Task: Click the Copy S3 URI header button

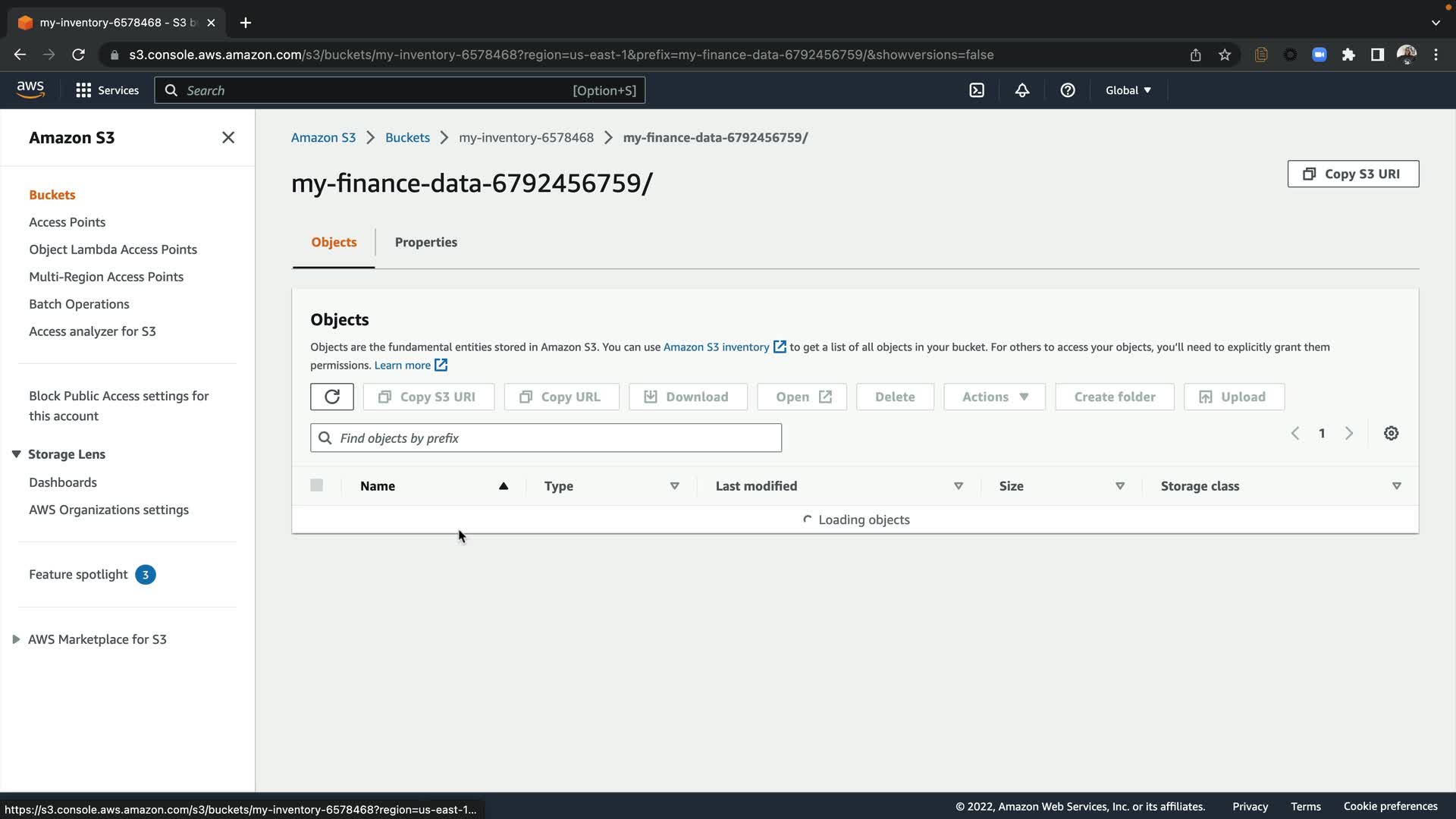Action: click(x=1353, y=174)
